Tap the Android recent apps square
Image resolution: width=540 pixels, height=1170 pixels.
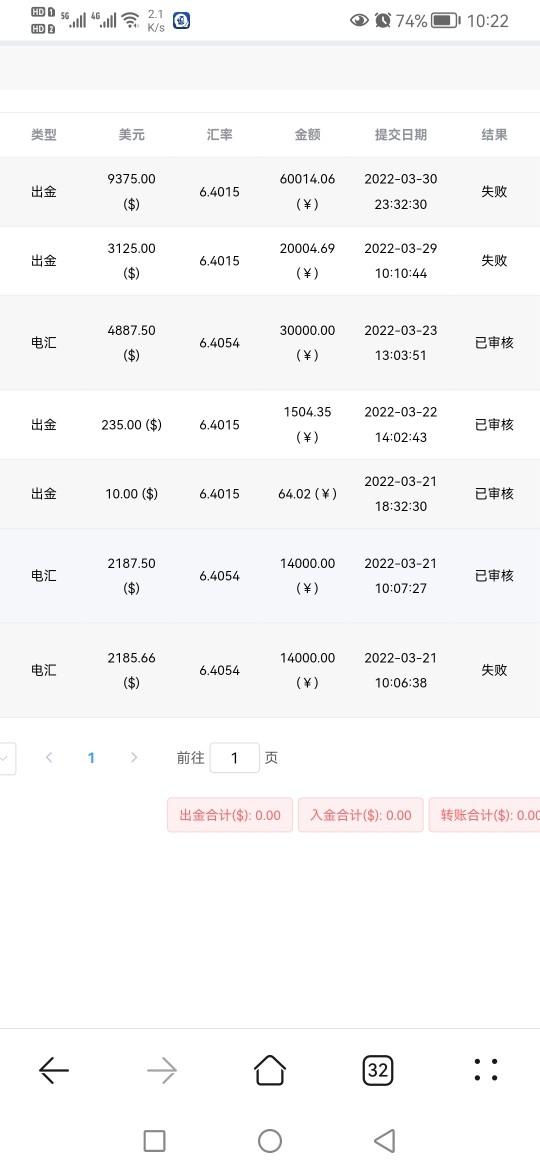(154, 1141)
